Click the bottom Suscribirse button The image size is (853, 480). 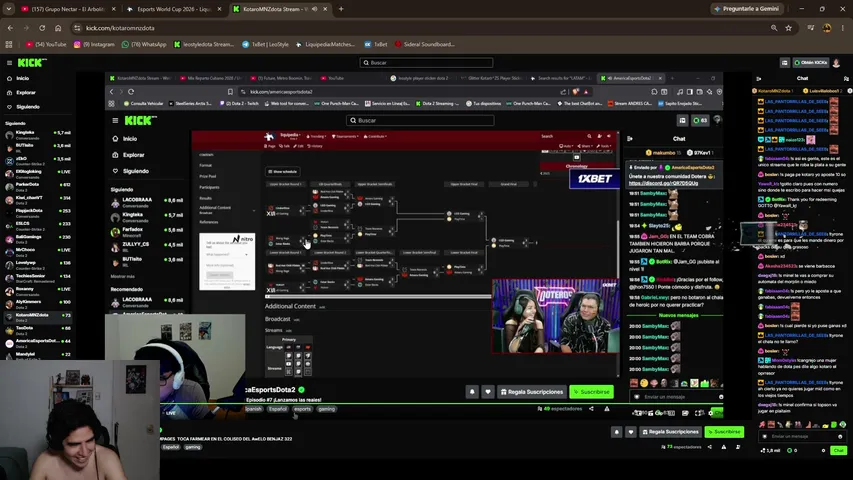(724, 432)
